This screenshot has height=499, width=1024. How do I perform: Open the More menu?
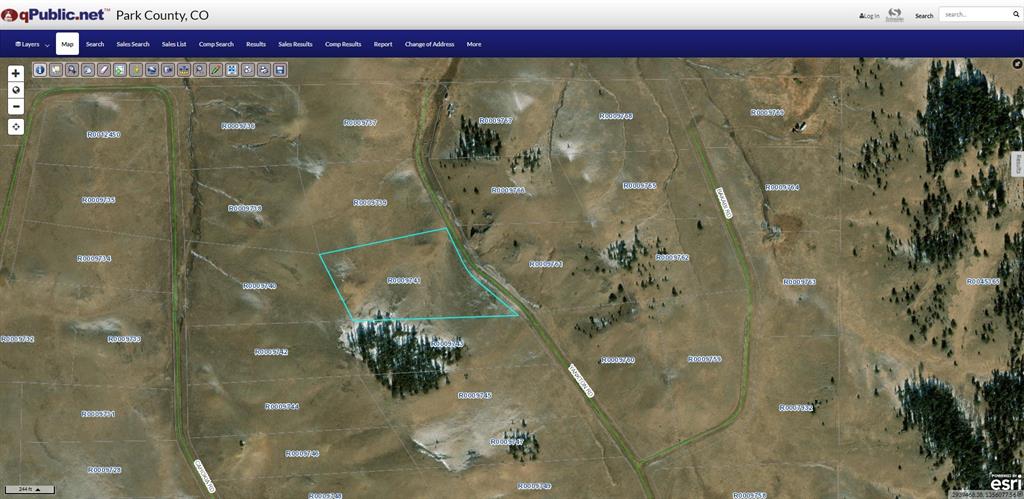[x=474, y=44]
